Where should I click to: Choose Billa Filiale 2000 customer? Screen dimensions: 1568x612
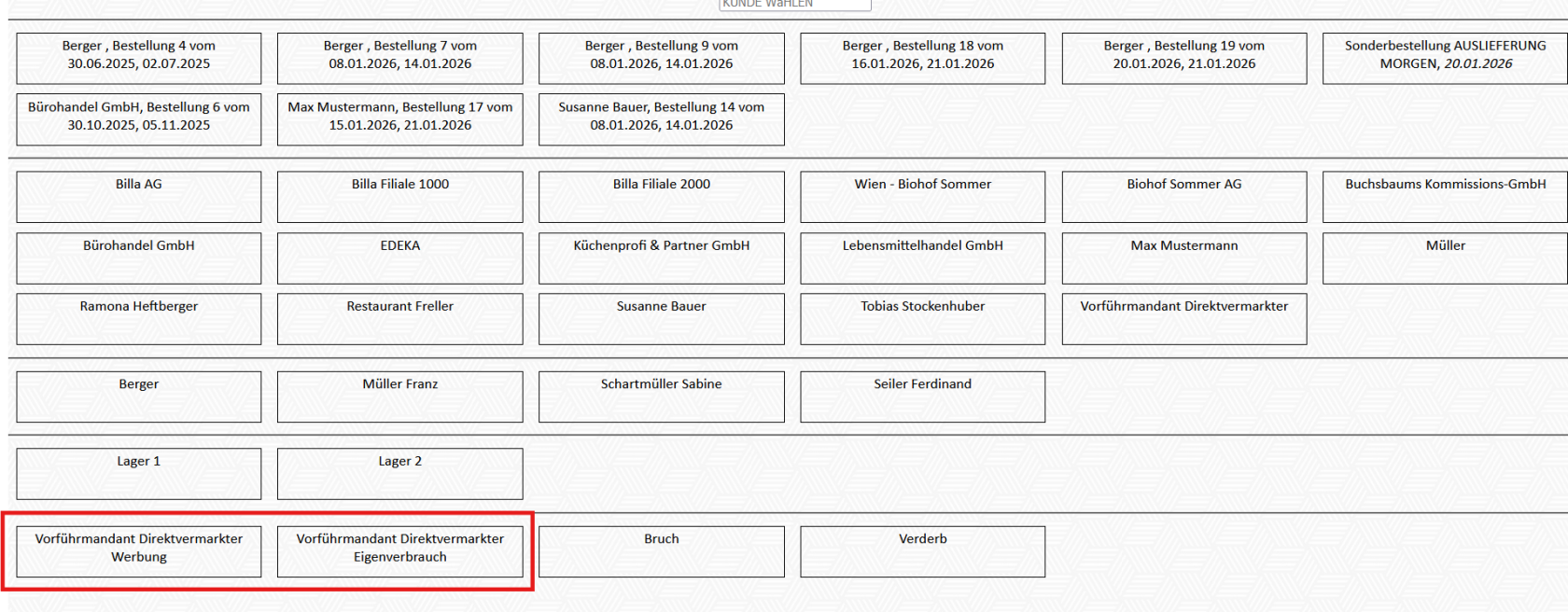click(661, 196)
